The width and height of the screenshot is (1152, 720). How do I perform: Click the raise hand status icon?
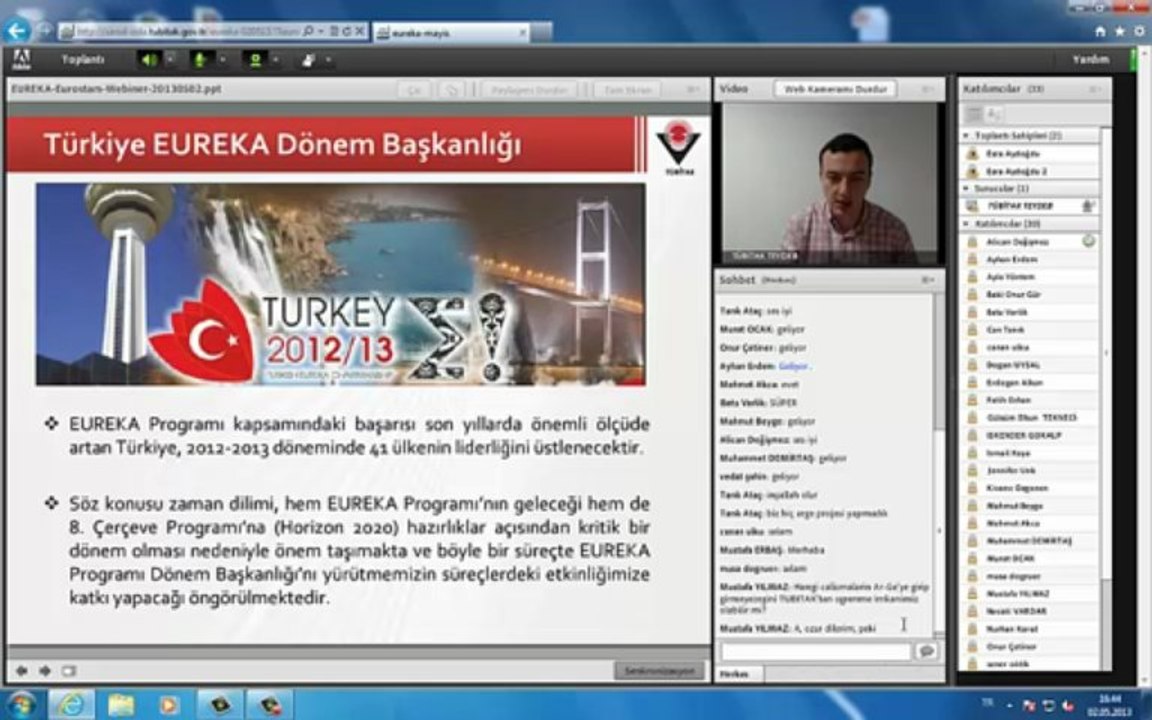[x=309, y=60]
